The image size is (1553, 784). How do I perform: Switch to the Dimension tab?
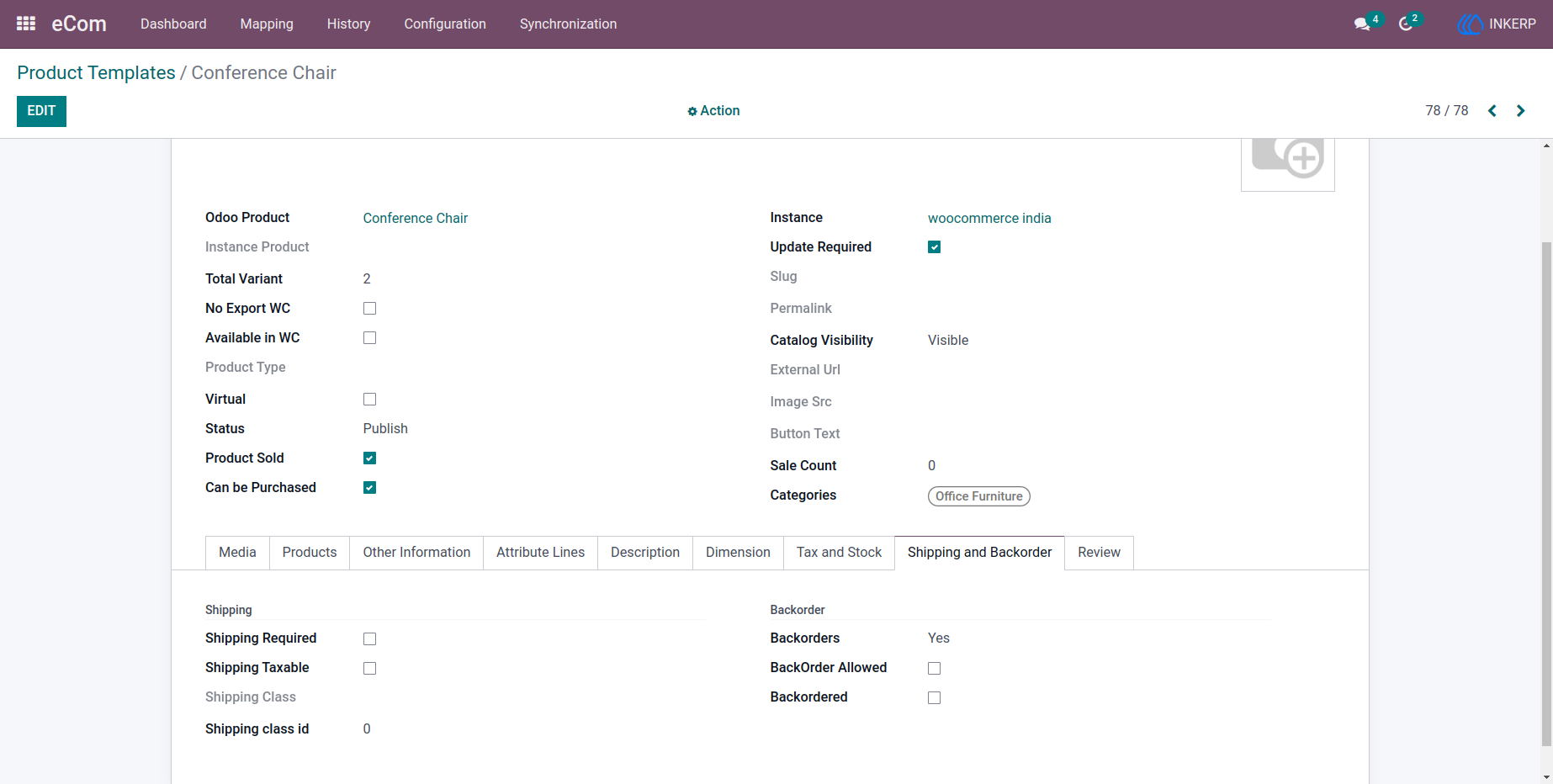point(738,553)
